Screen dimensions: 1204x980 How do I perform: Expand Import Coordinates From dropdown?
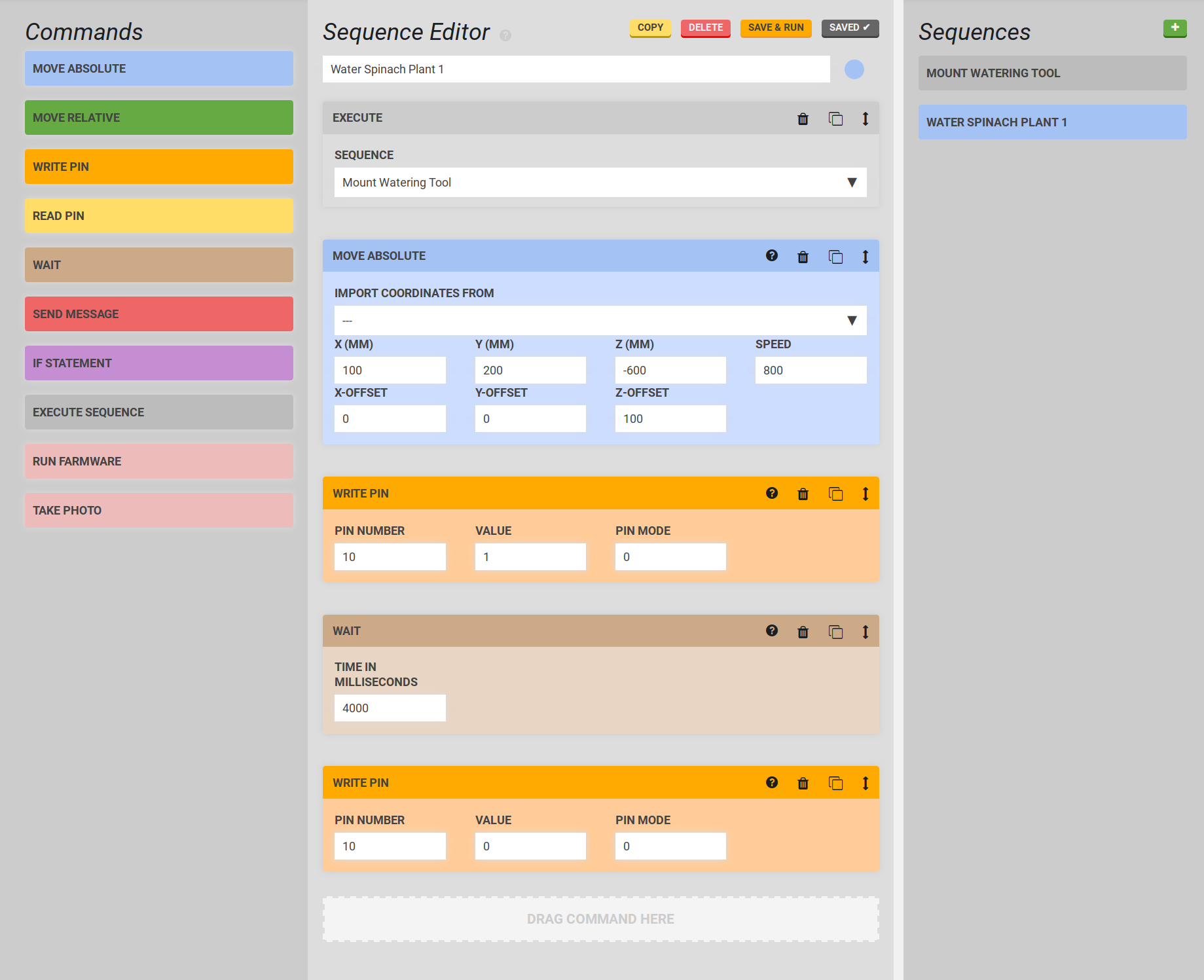pos(600,321)
